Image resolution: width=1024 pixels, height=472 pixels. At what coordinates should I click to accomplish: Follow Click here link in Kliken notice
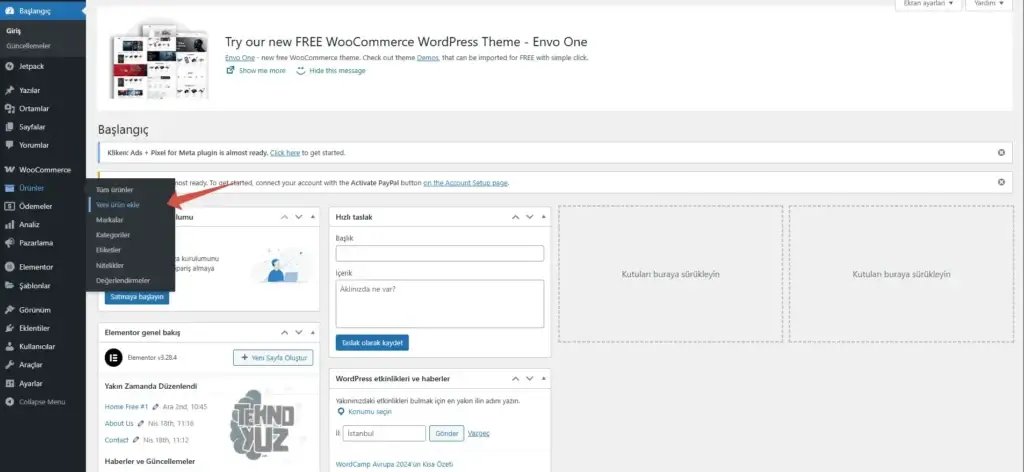(x=285, y=153)
